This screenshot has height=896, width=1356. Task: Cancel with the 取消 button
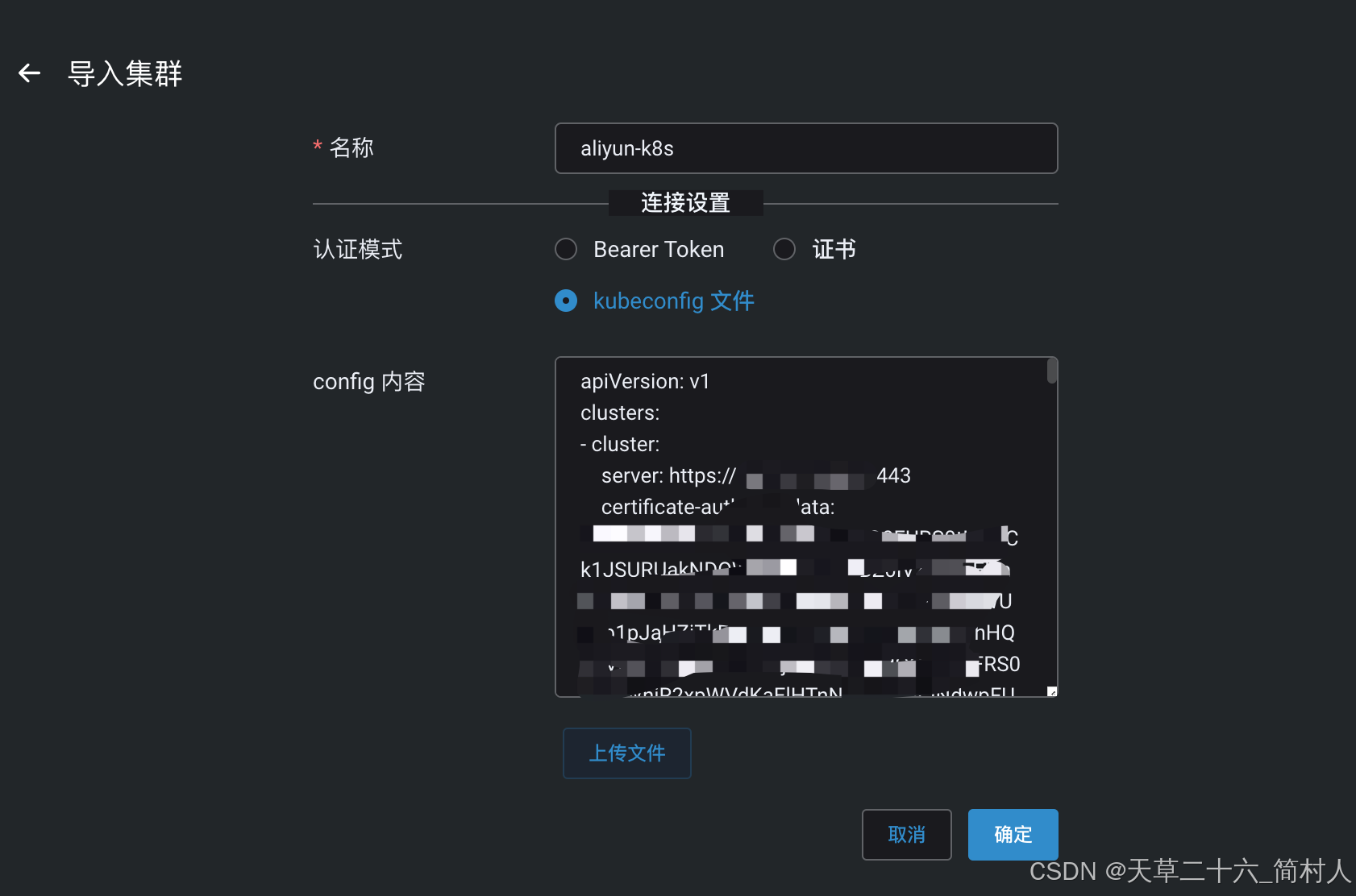point(907,835)
